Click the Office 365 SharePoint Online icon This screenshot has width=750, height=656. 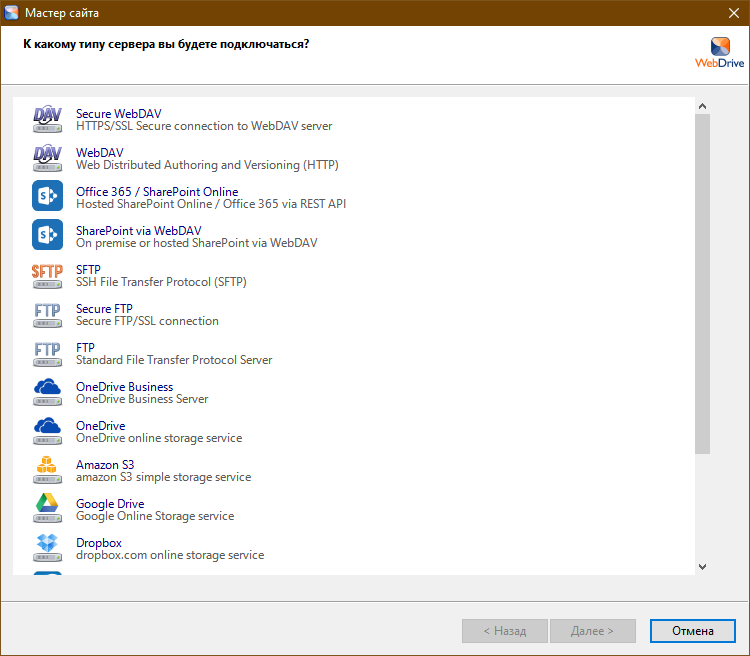tap(48, 197)
